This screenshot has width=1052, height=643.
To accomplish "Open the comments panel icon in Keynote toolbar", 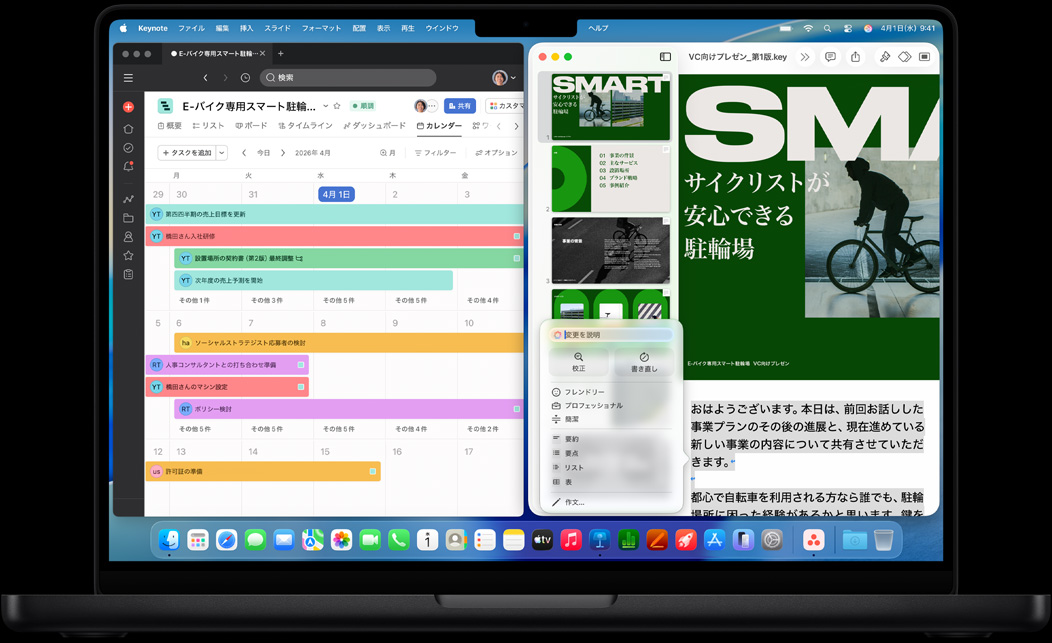I will (831, 57).
